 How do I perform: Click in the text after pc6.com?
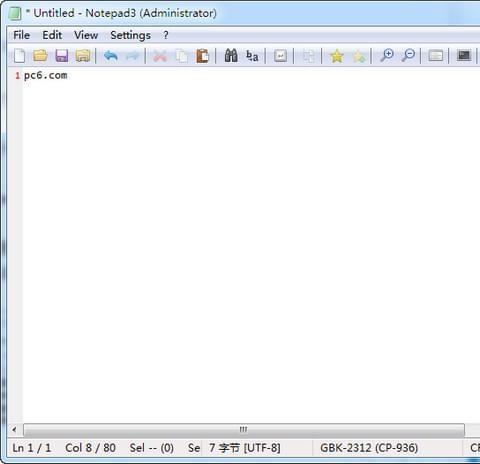[x=69, y=76]
